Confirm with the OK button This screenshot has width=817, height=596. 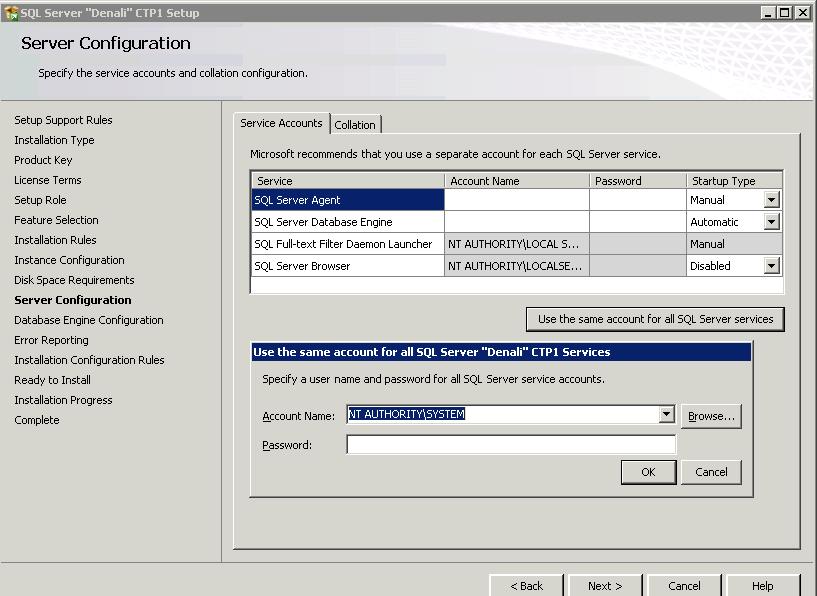click(648, 472)
